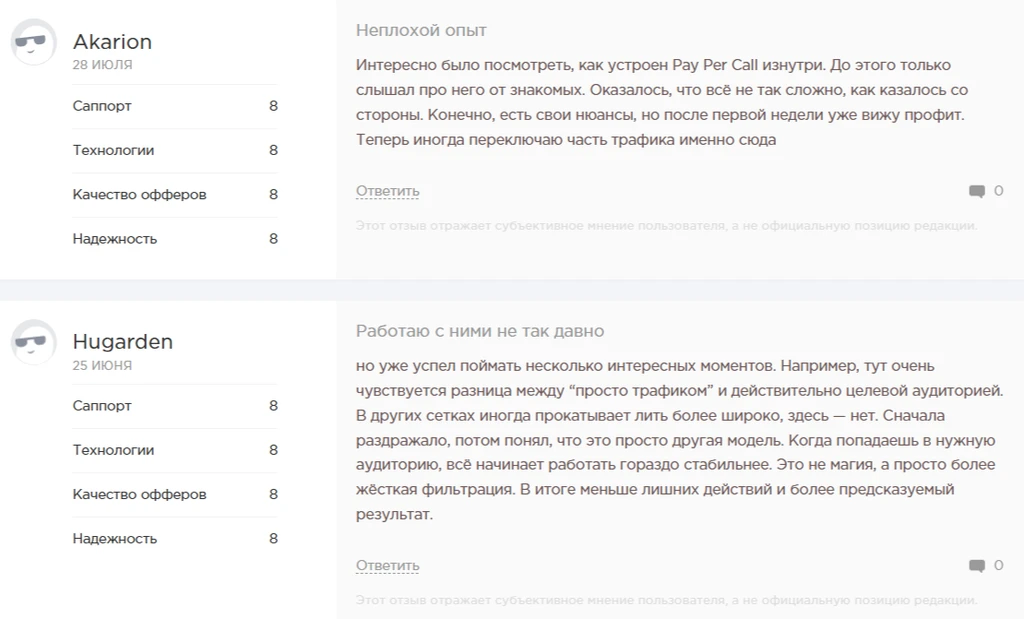
Task: Click Hugarden's Надежность score 8
Action: pyautogui.click(x=274, y=539)
